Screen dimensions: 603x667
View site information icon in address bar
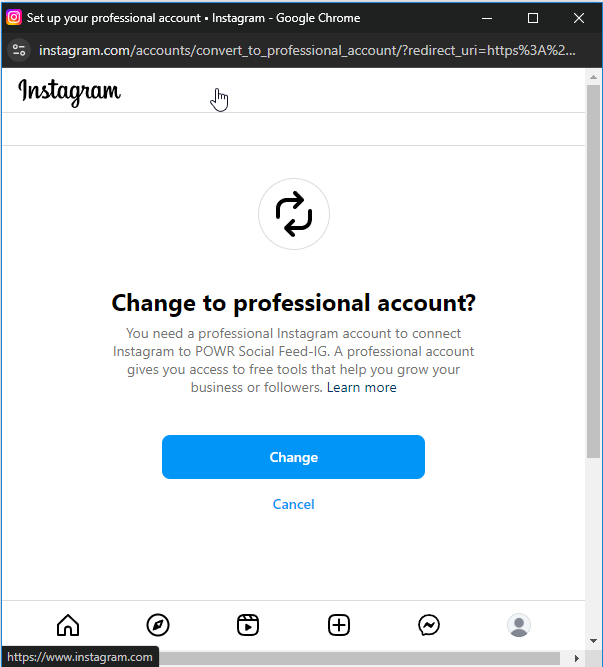point(19,50)
